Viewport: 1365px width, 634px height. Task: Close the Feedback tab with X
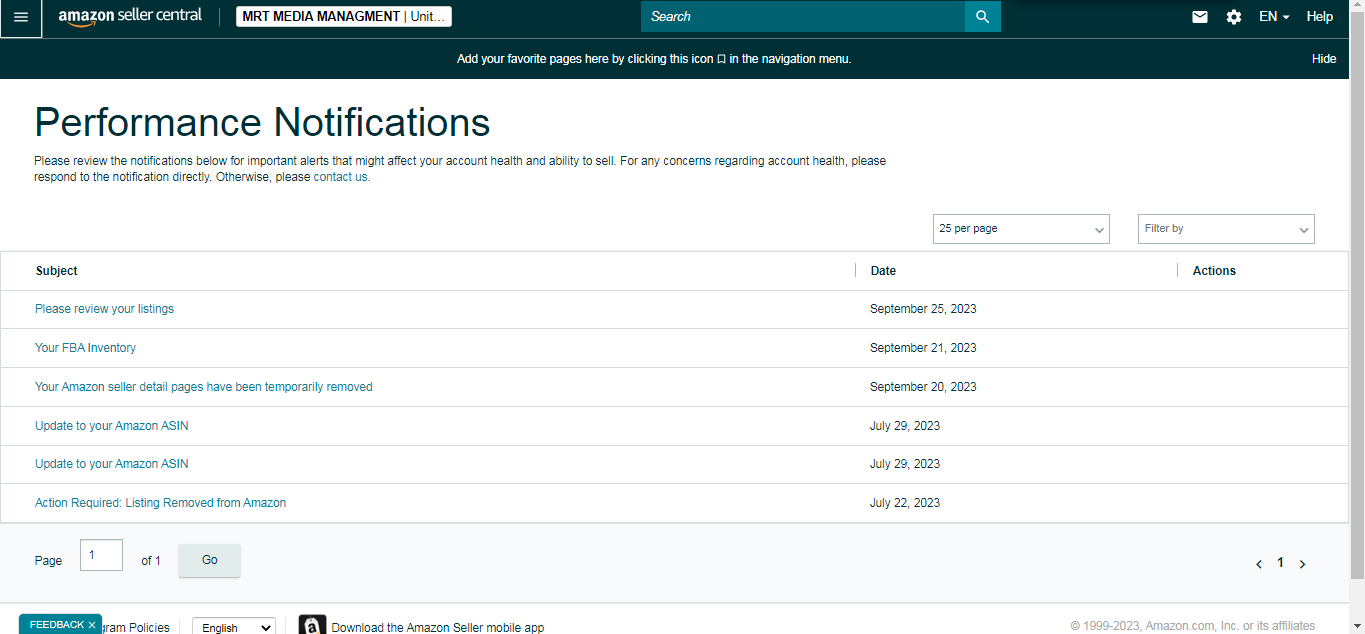tap(92, 625)
